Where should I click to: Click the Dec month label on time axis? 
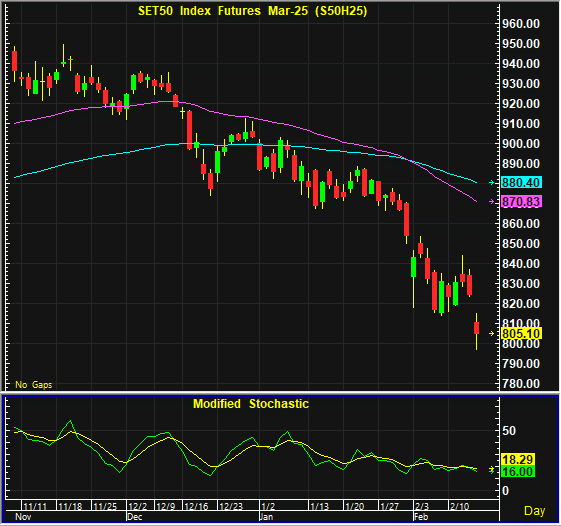pos(135,517)
